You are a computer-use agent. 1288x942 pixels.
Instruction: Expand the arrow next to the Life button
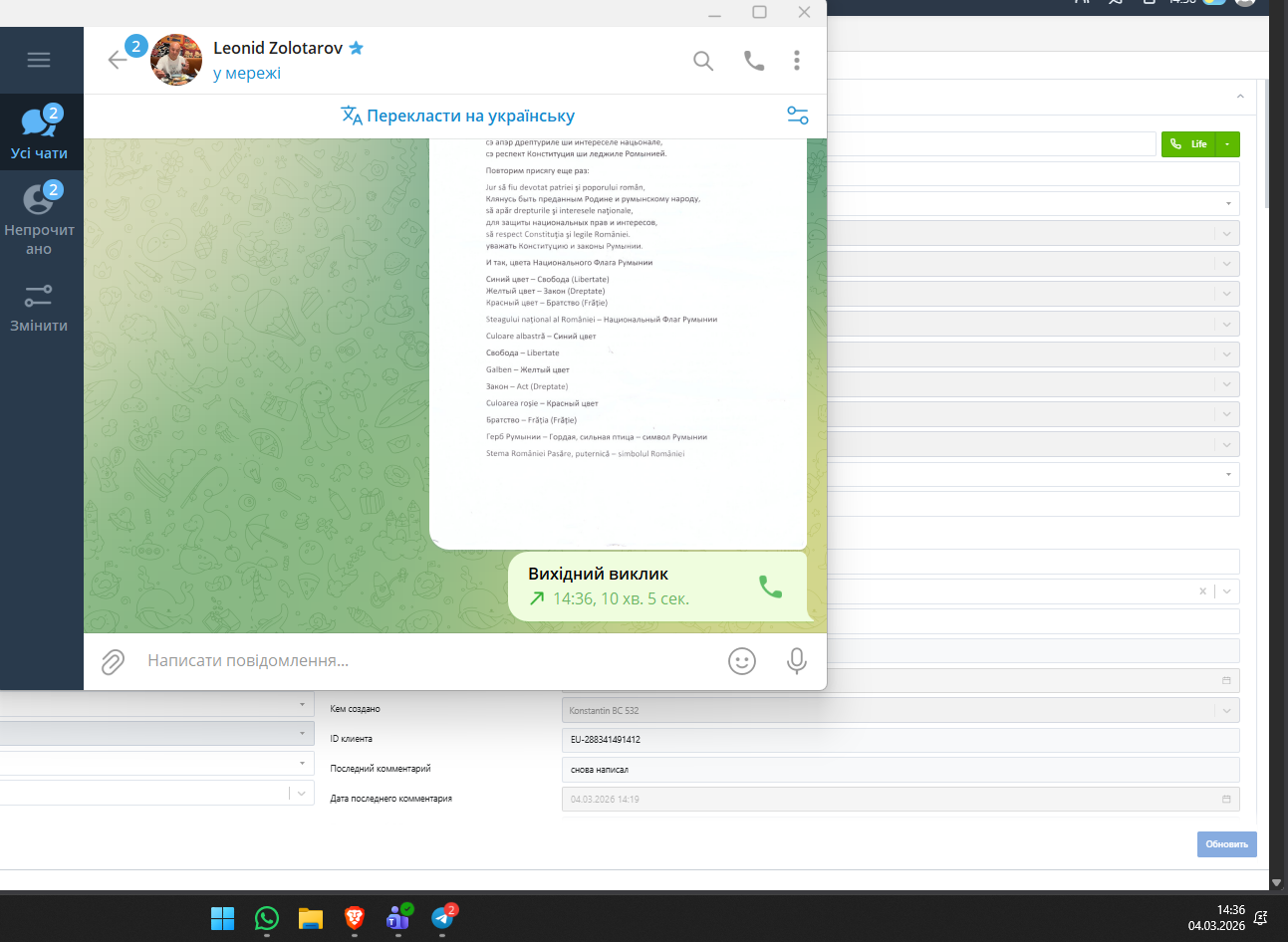1227,144
